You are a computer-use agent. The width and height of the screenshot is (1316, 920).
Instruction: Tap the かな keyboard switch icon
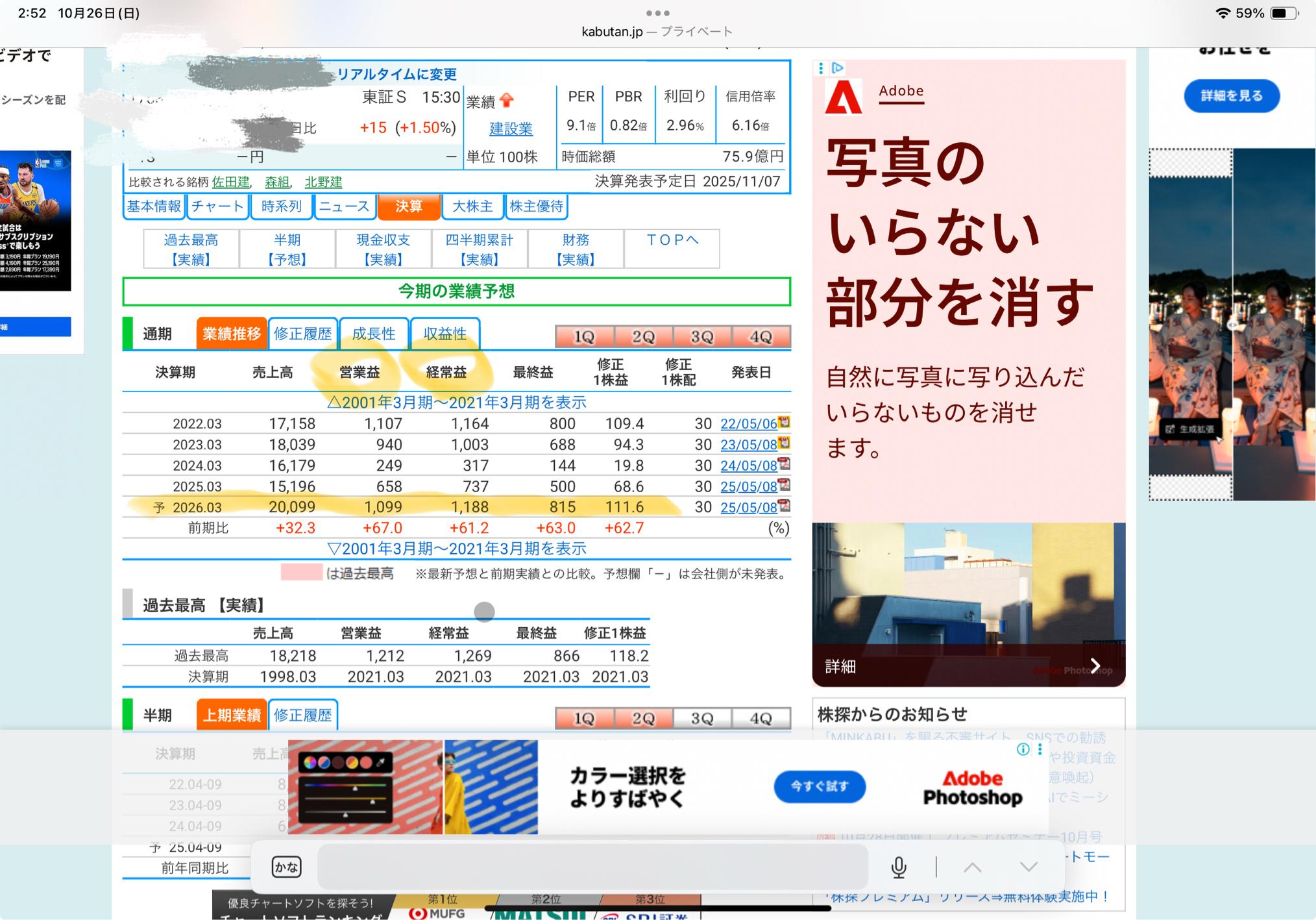point(286,867)
